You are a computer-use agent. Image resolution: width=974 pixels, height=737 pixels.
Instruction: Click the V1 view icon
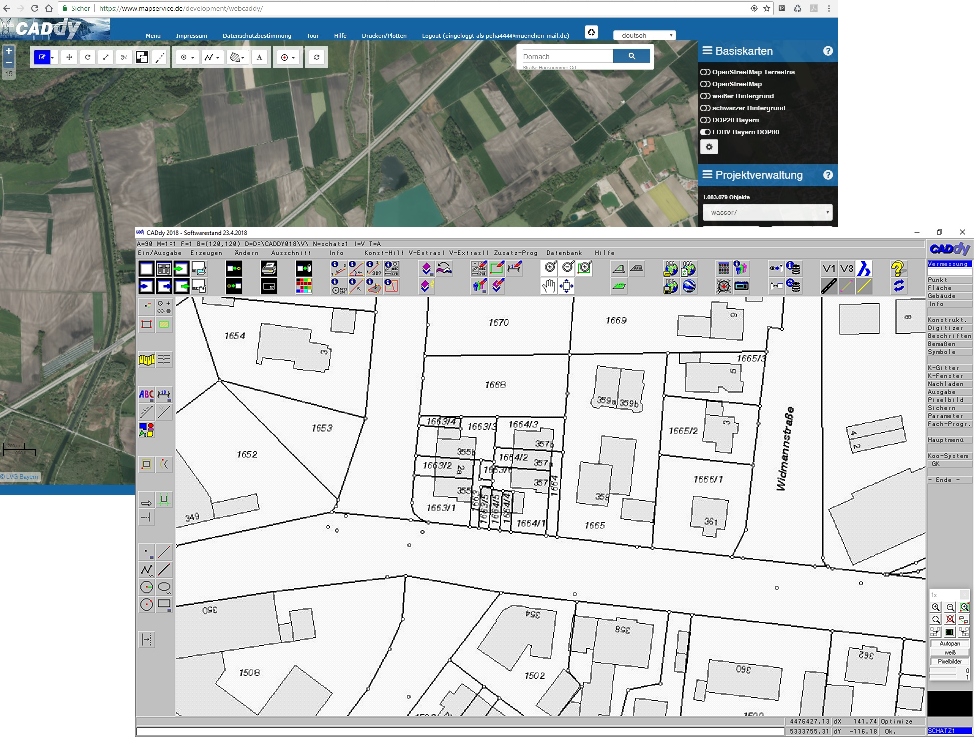828,268
